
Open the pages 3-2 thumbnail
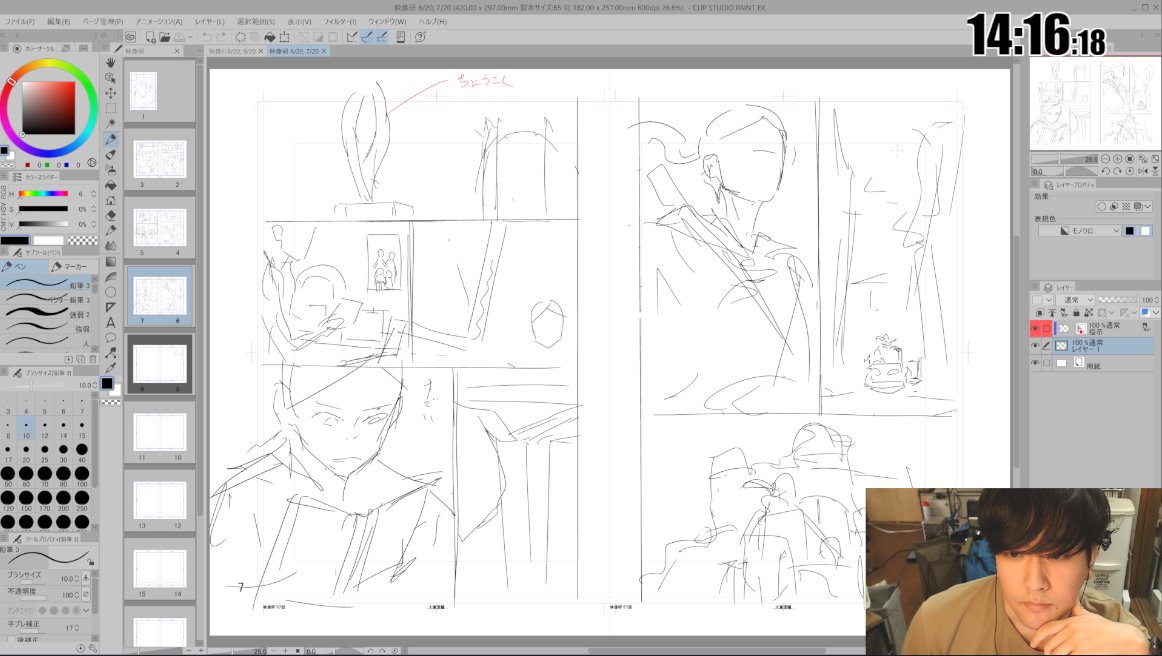pyautogui.click(x=159, y=161)
